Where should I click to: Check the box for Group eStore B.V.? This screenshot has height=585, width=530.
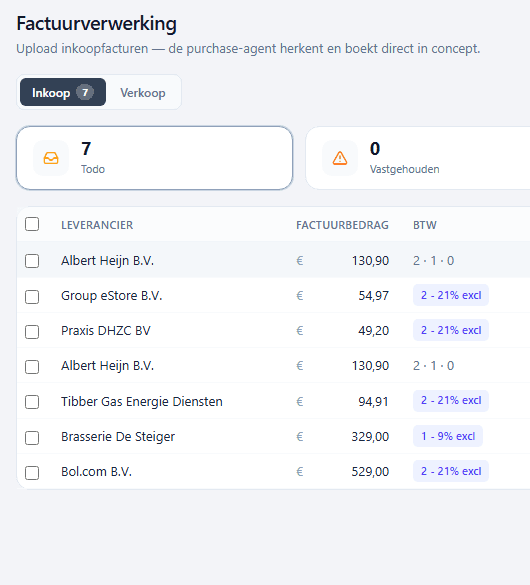click(32, 297)
